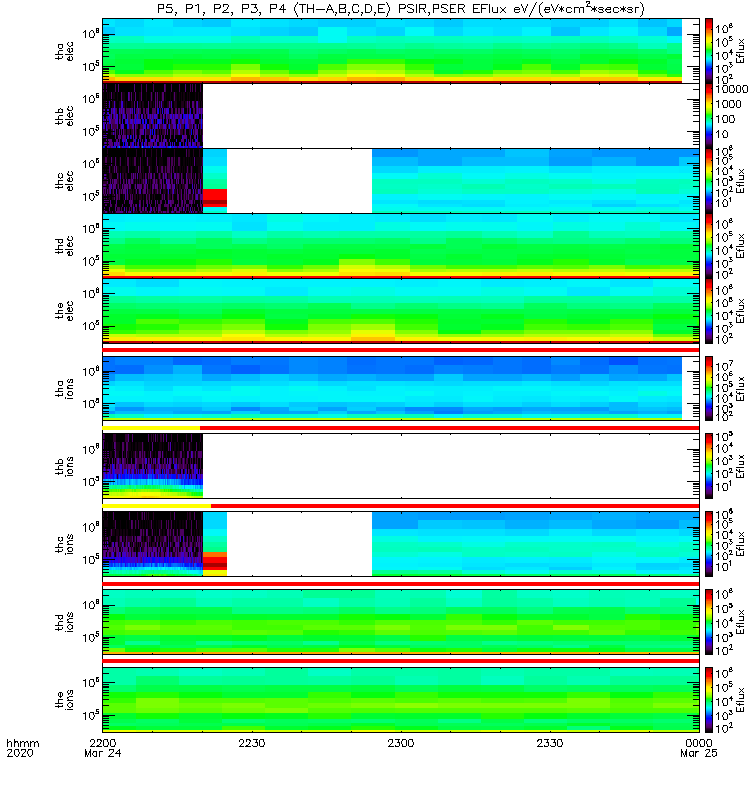Image resolution: width=750 pixels, height=800 pixels.
Task: Click the color bar beside tha ions panel
Action: [x=709, y=388]
